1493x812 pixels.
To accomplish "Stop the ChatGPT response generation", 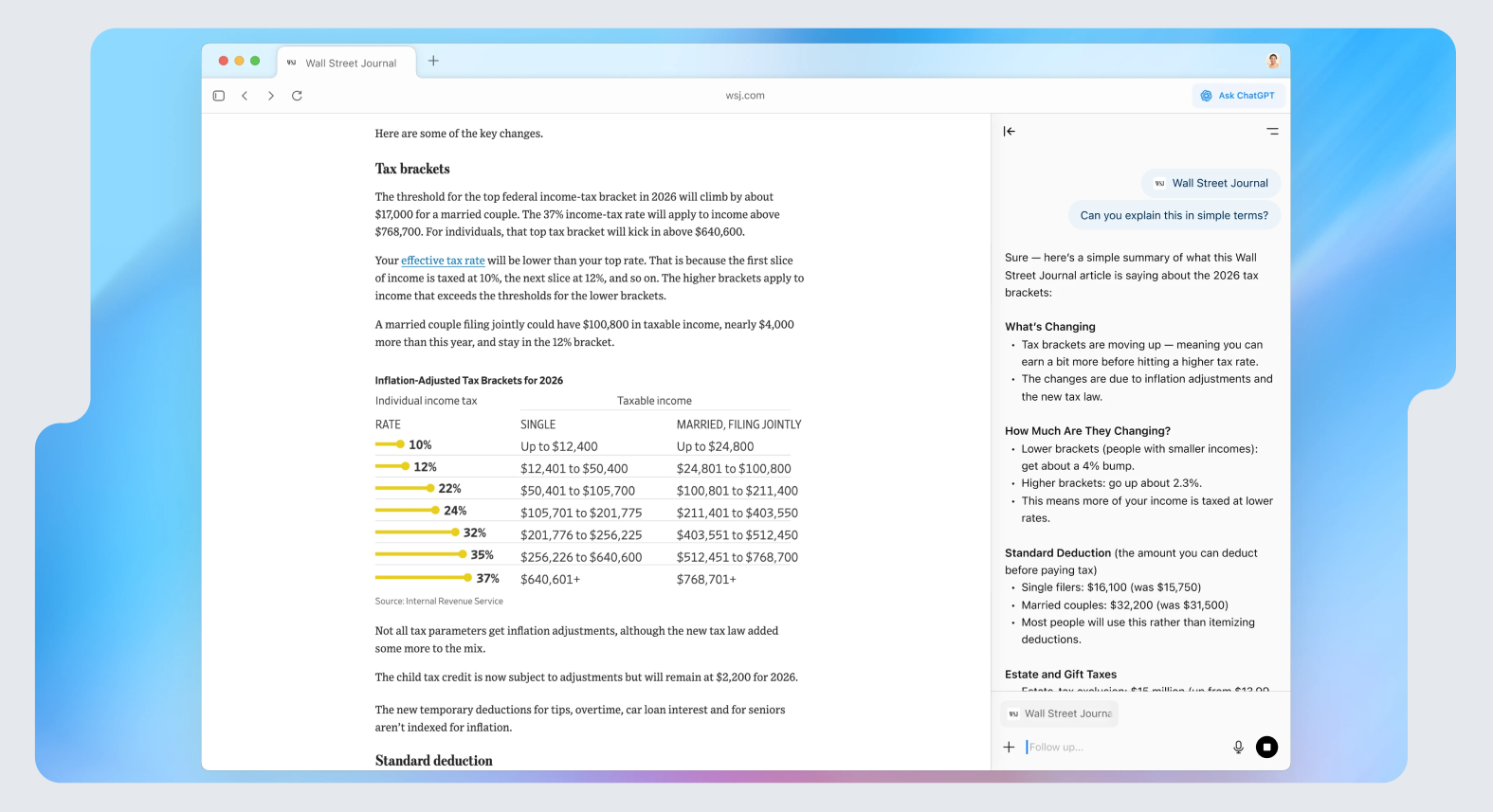I will click(x=1266, y=748).
